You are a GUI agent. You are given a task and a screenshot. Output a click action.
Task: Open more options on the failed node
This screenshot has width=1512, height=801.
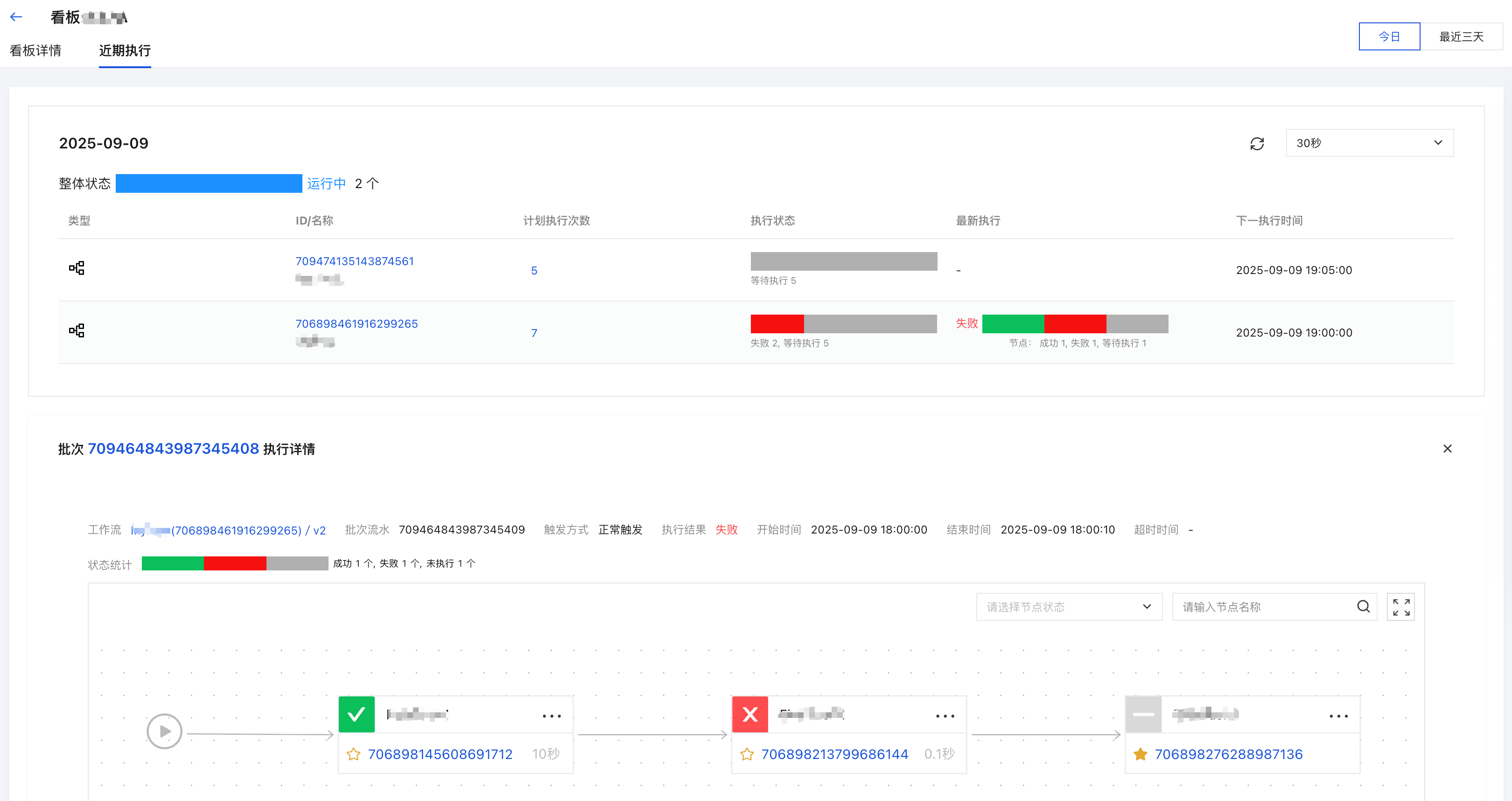click(945, 716)
